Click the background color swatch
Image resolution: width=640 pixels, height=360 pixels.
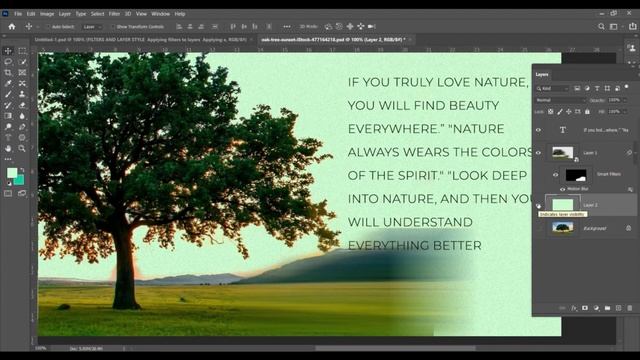[20, 180]
